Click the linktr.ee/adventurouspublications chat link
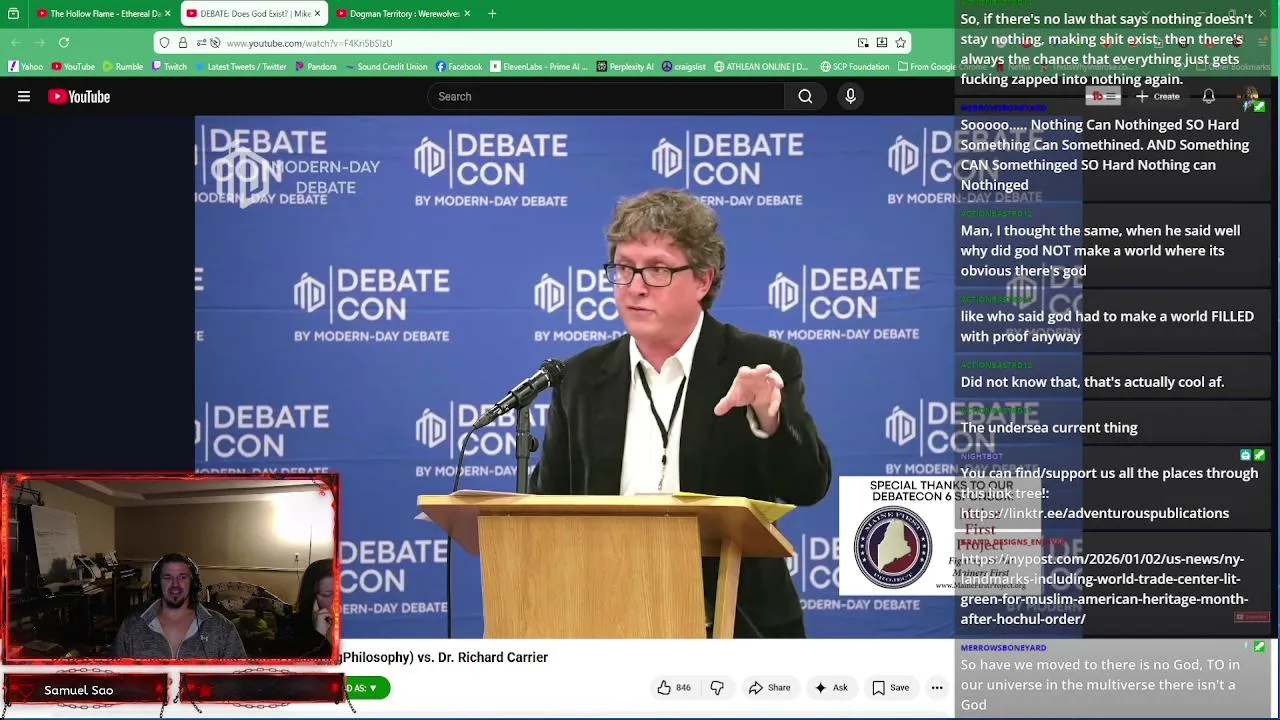This screenshot has width=1280, height=720. [x=1095, y=513]
